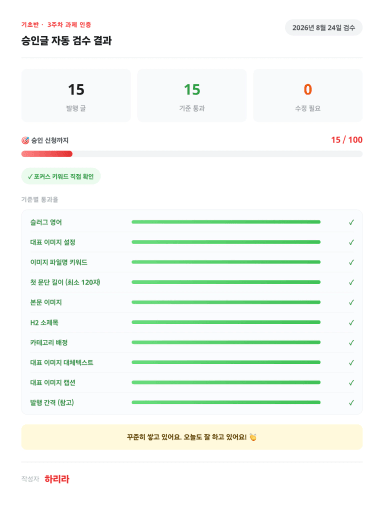
Task: Click the target icon beside 승인 신청까지
Action: click(25, 140)
